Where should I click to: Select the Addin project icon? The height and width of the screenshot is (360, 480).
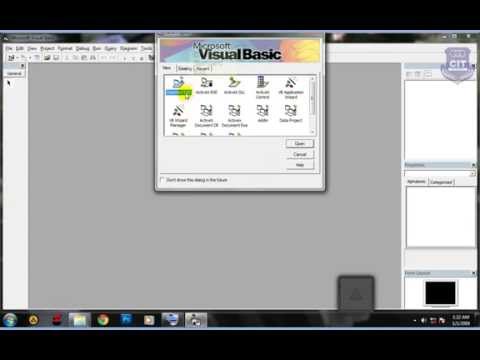pos(262,114)
